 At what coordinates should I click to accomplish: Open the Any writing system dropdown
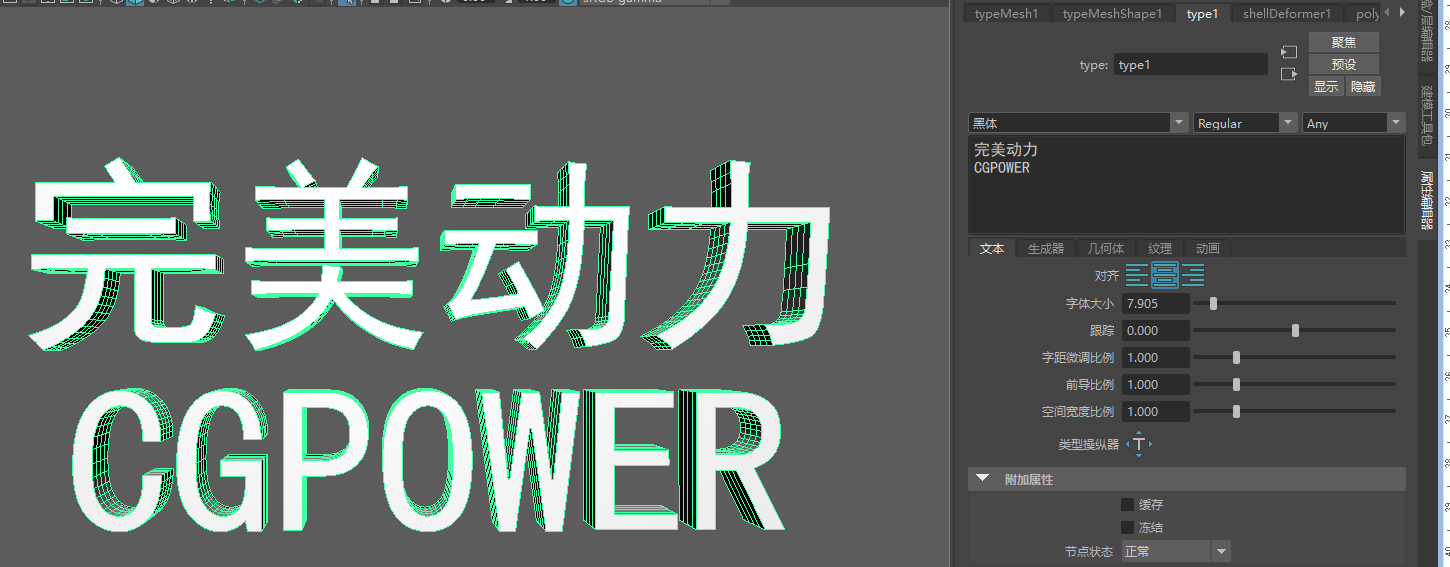[1354, 123]
